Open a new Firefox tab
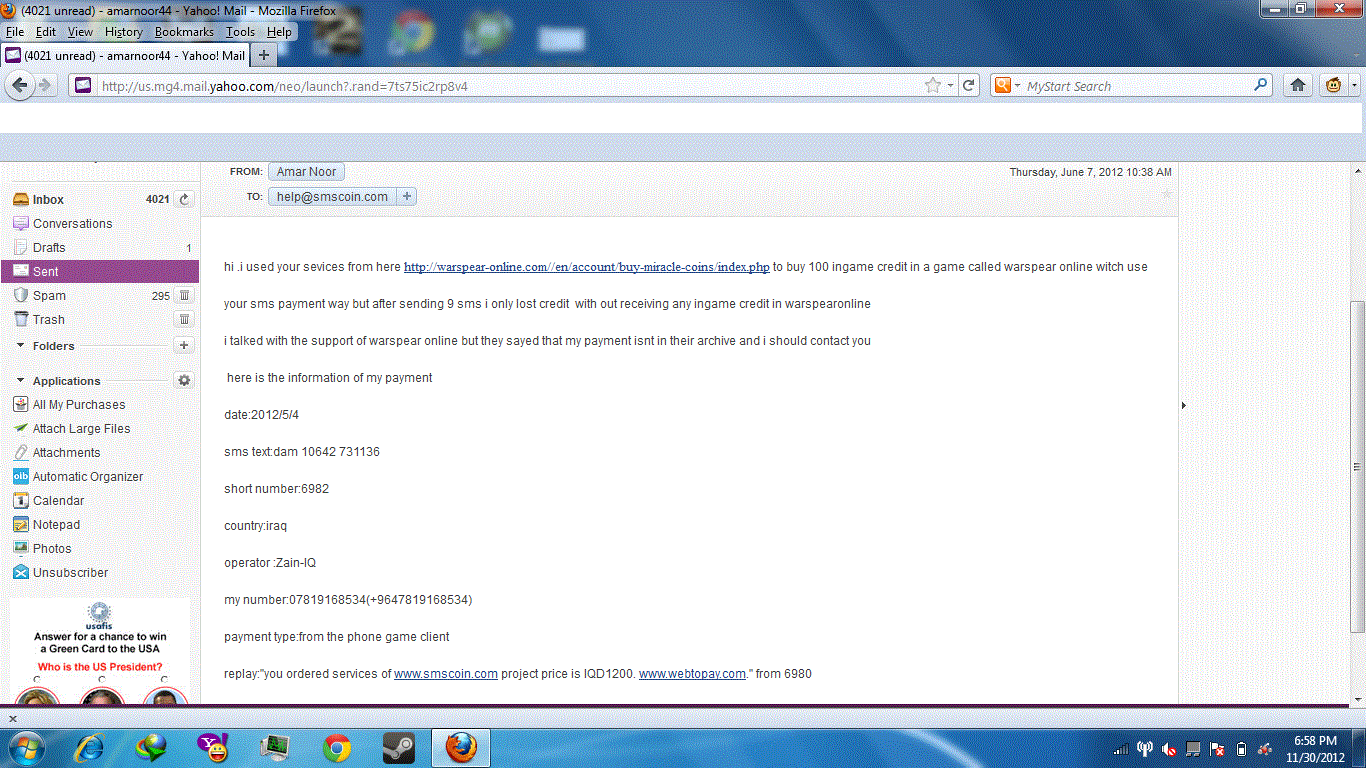This screenshot has height=768, width=1366. tap(264, 55)
